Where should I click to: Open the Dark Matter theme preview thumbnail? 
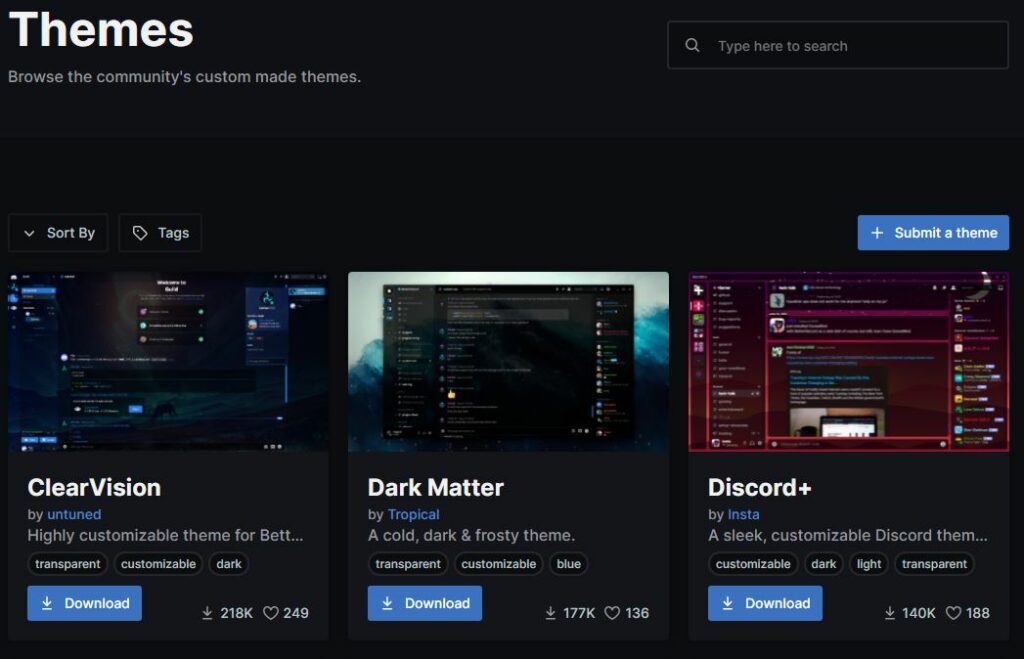(x=508, y=361)
